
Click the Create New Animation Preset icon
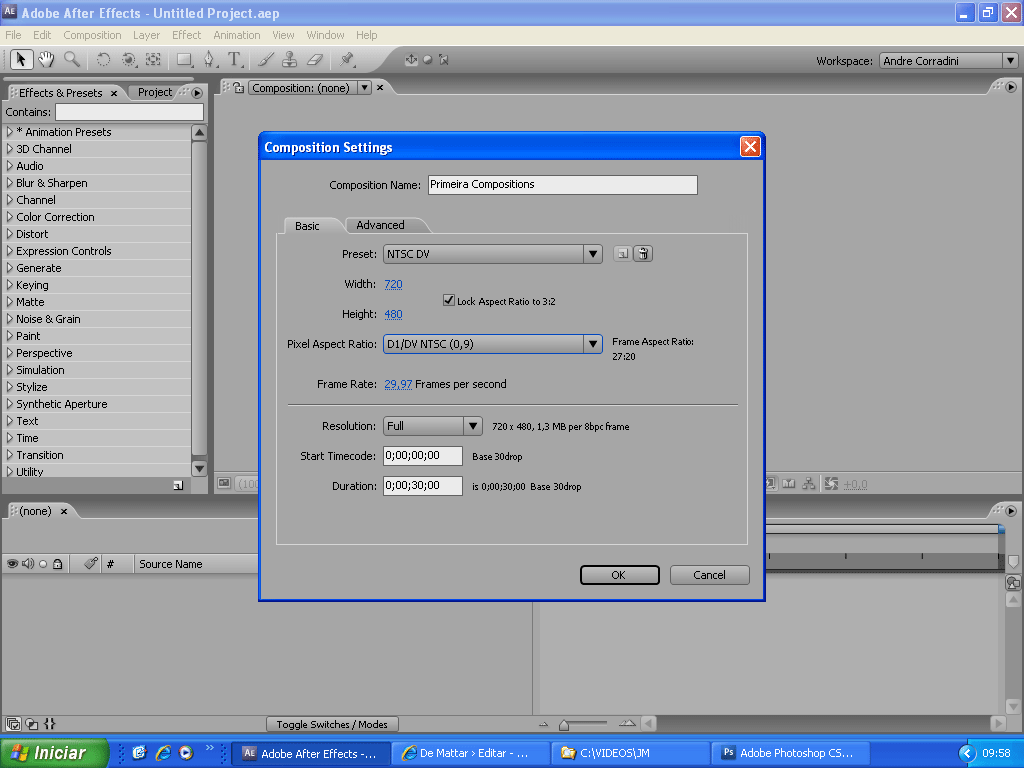178,485
